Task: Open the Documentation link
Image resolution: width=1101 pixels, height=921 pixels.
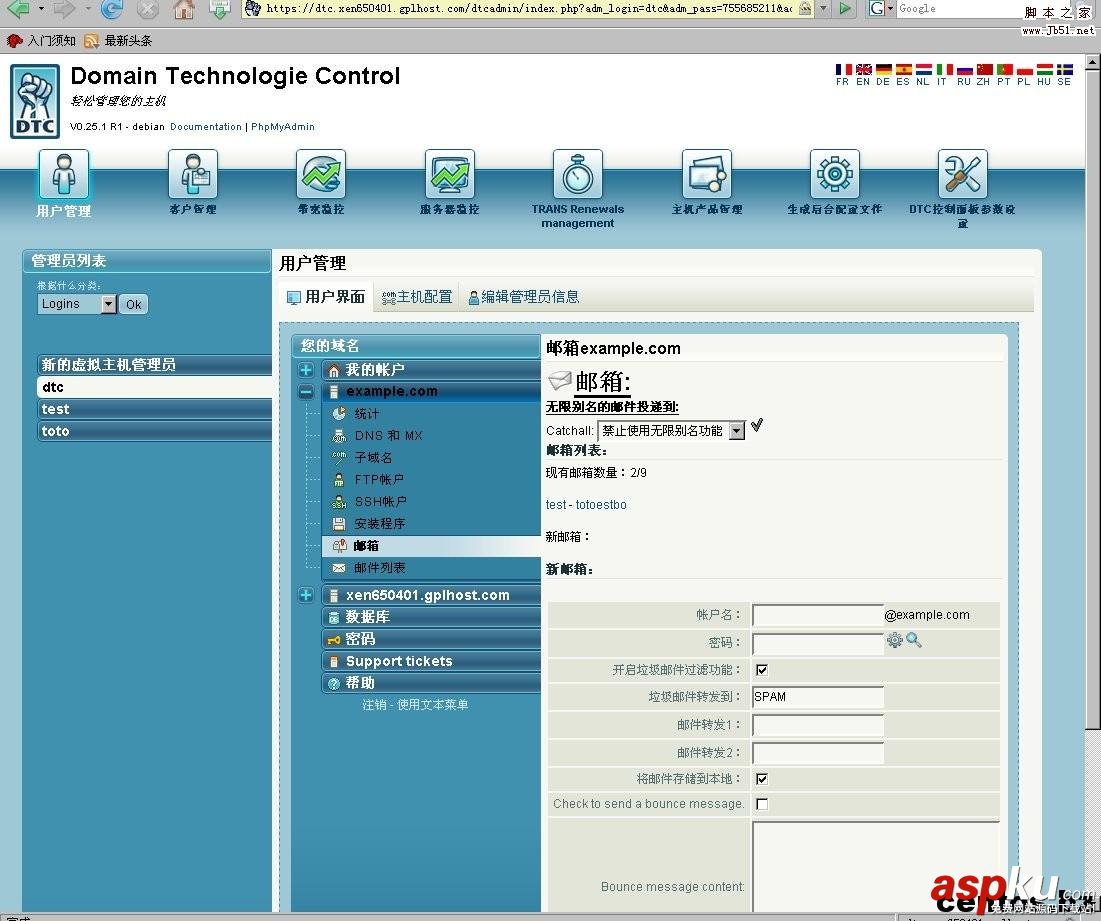Action: point(206,127)
